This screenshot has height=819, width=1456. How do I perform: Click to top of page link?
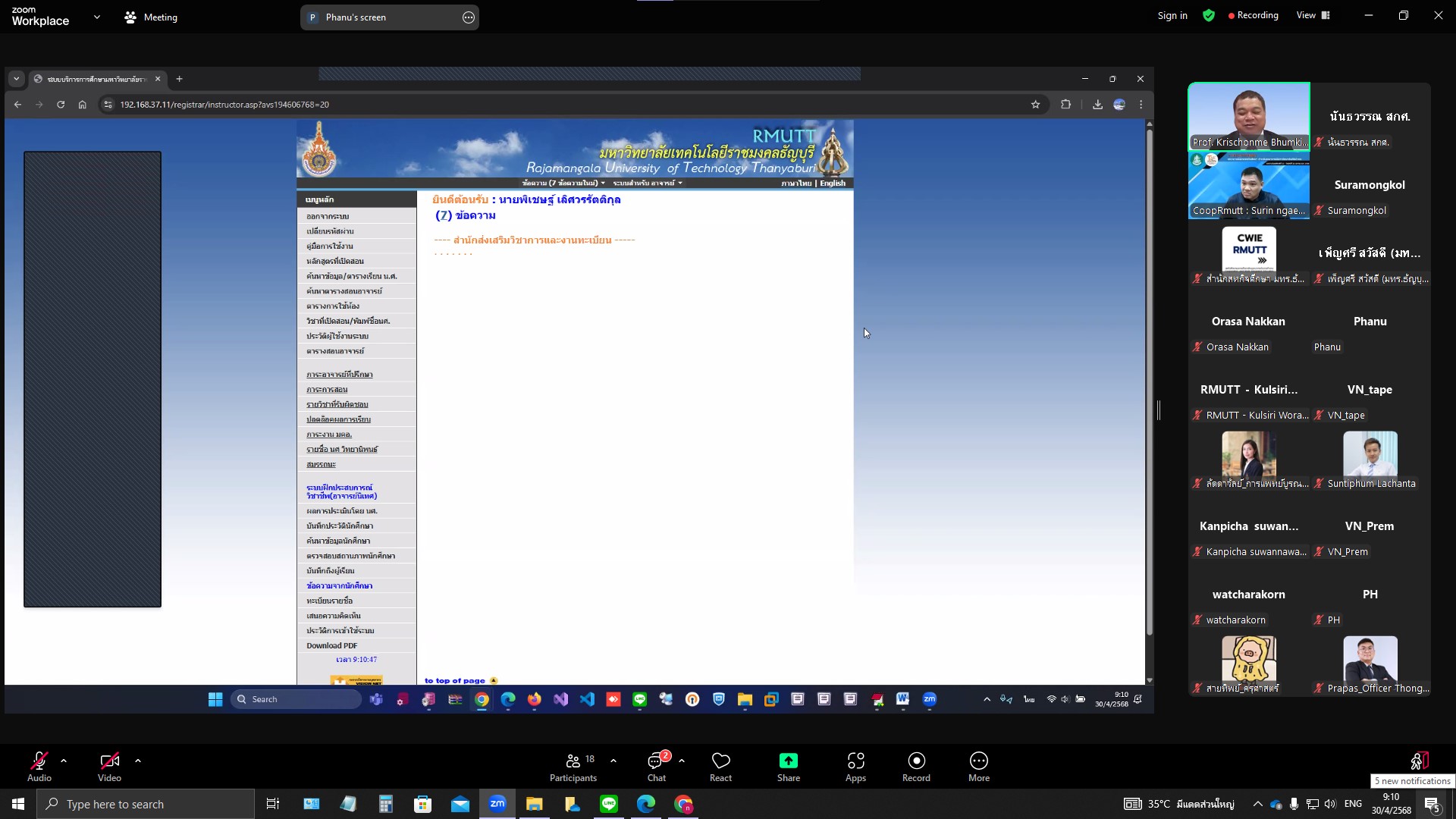point(455,680)
